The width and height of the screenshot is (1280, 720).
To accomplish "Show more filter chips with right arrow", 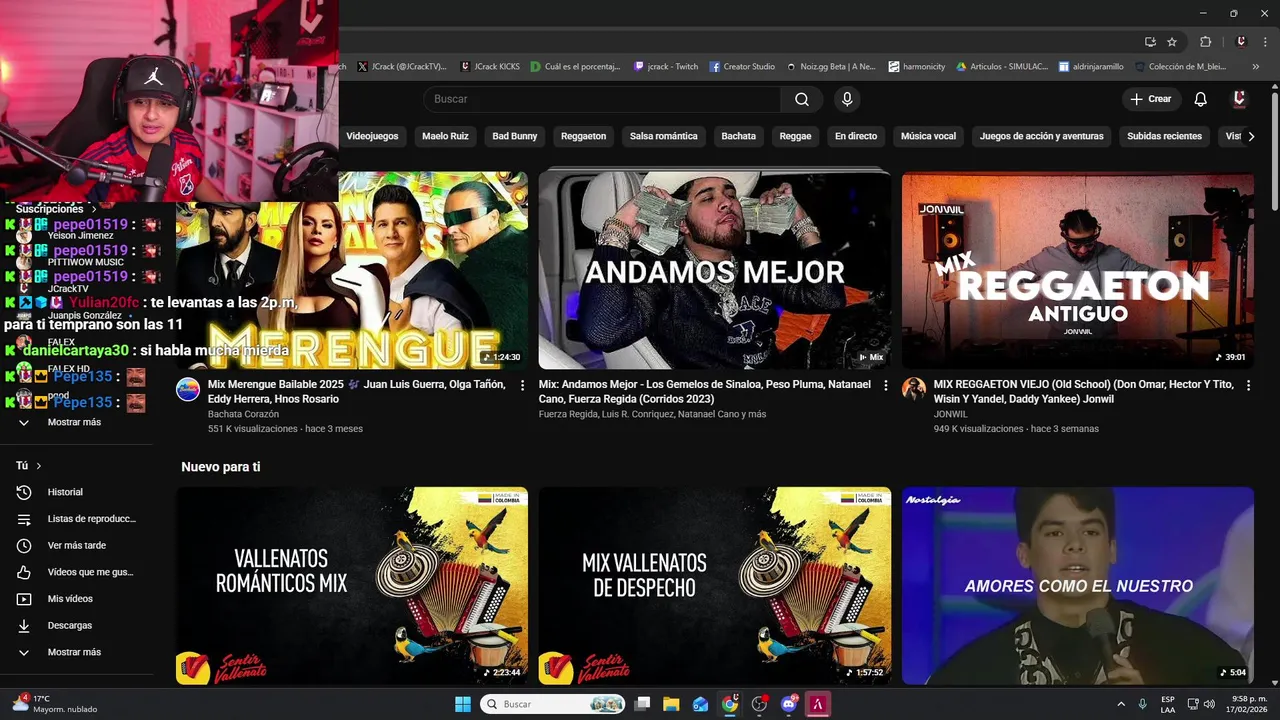I will tap(1250, 136).
